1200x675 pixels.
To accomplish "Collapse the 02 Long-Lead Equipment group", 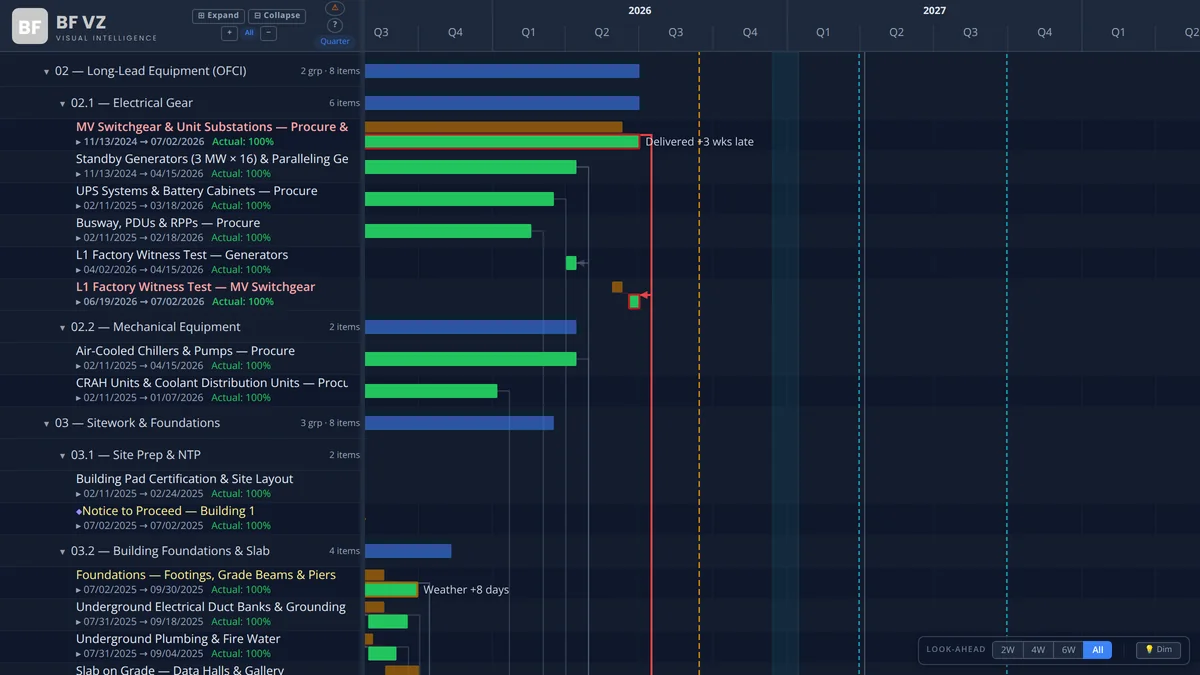I will click(x=46, y=72).
